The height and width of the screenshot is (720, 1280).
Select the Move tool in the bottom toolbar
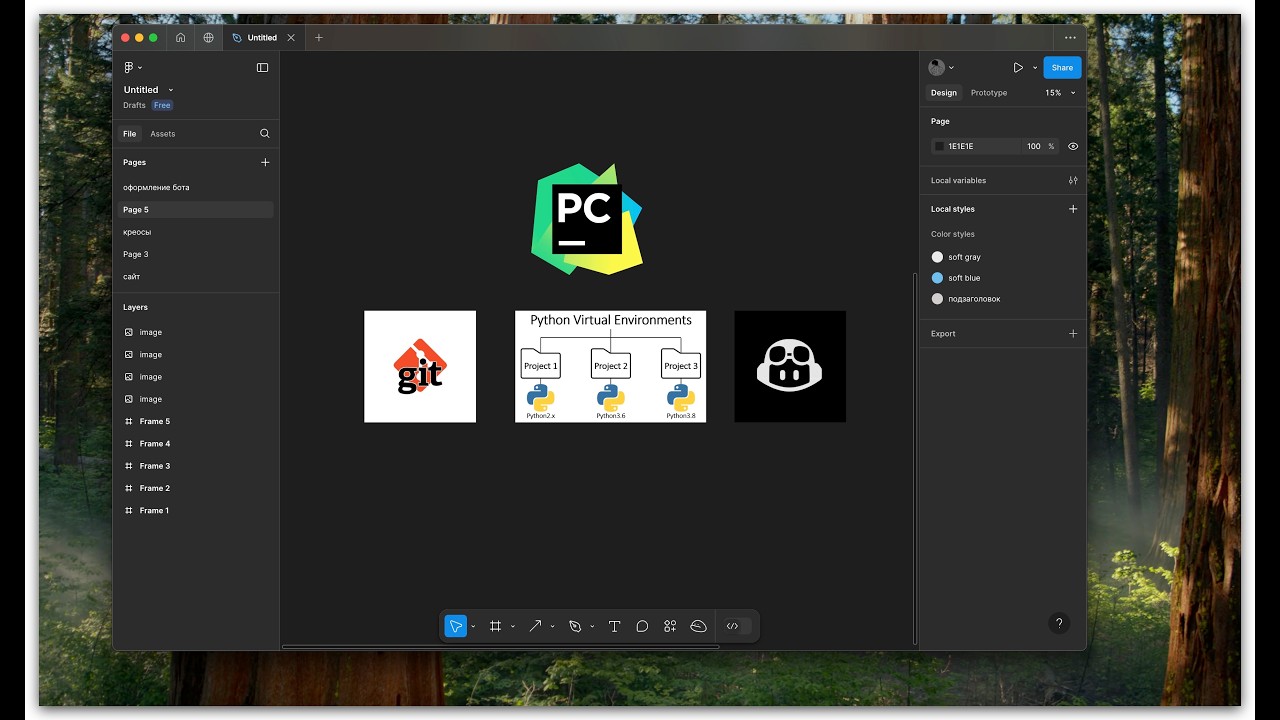(x=455, y=626)
